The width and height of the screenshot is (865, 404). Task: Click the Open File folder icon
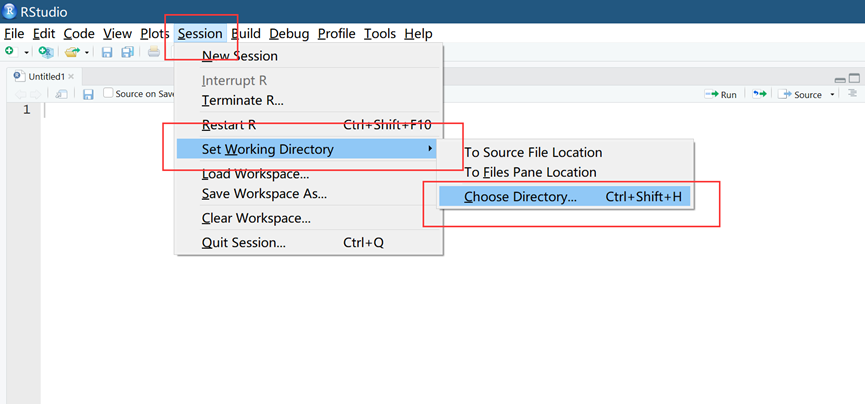coord(72,52)
